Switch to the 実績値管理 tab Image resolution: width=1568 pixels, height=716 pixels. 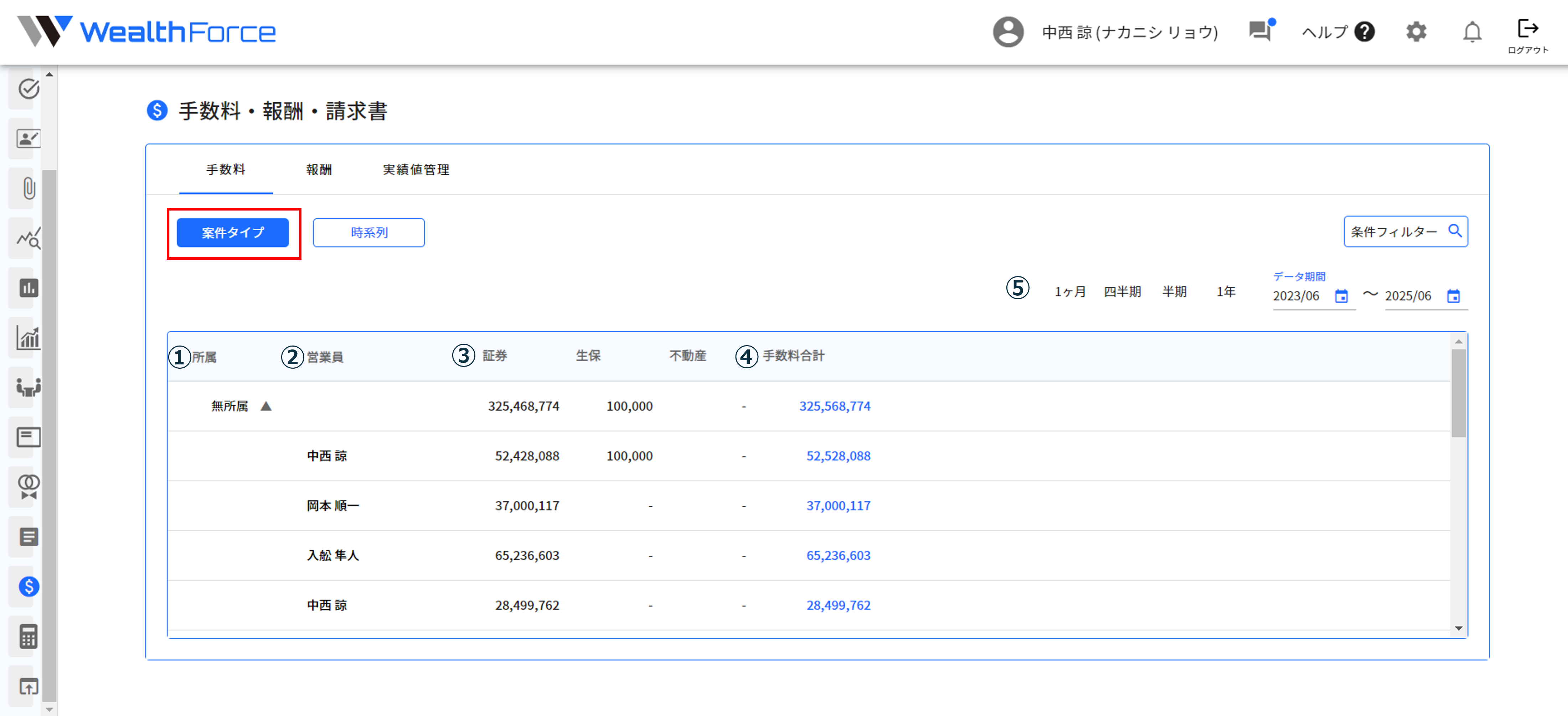(416, 170)
